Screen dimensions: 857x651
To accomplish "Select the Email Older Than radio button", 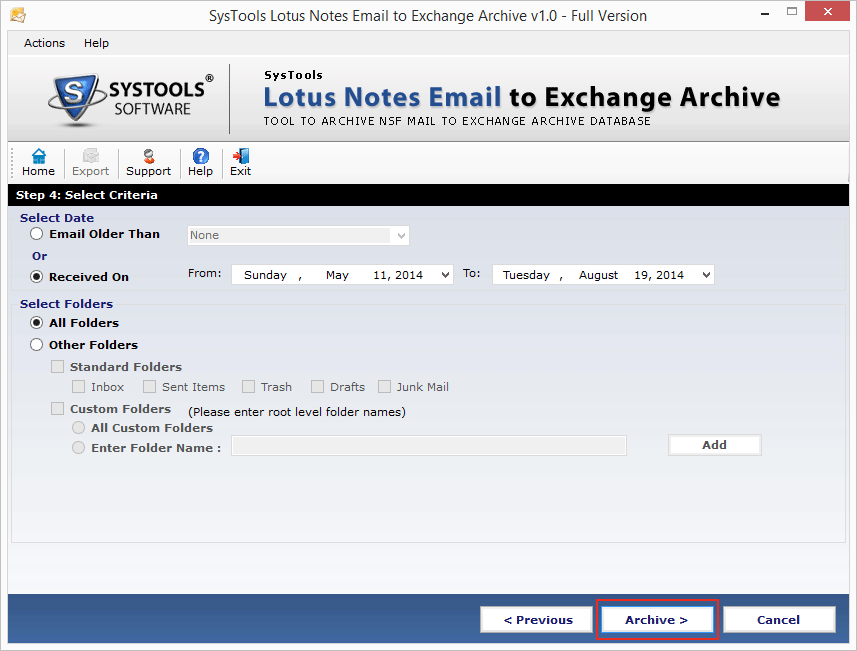I will pos(36,234).
